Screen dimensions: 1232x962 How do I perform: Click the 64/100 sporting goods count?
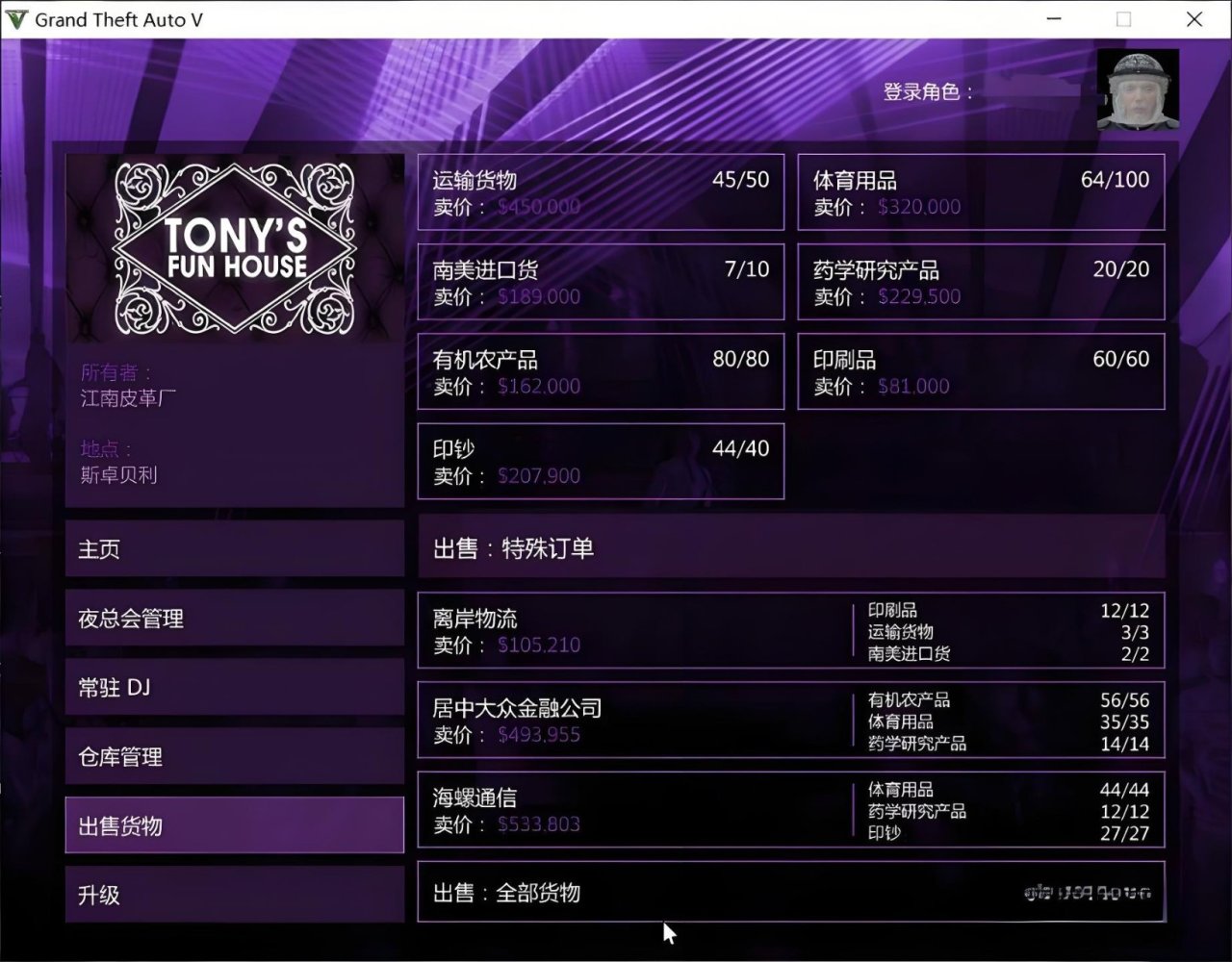pos(1115,180)
